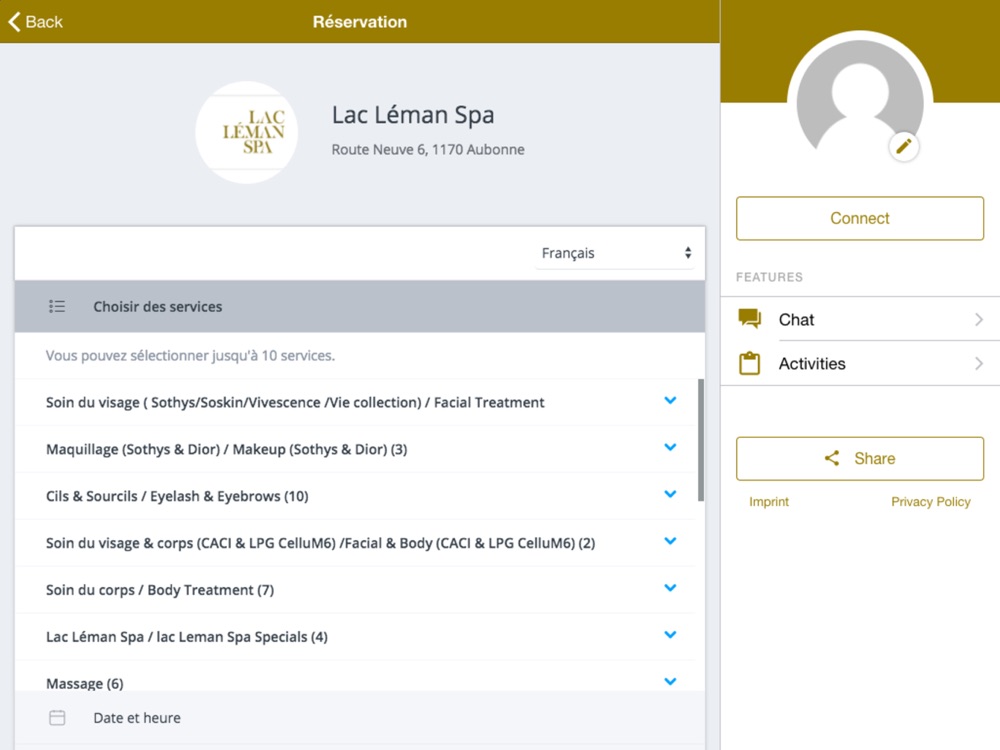The height and width of the screenshot is (750, 1000).
Task: Click the chevron next to Chat
Action: pyautogui.click(x=979, y=320)
